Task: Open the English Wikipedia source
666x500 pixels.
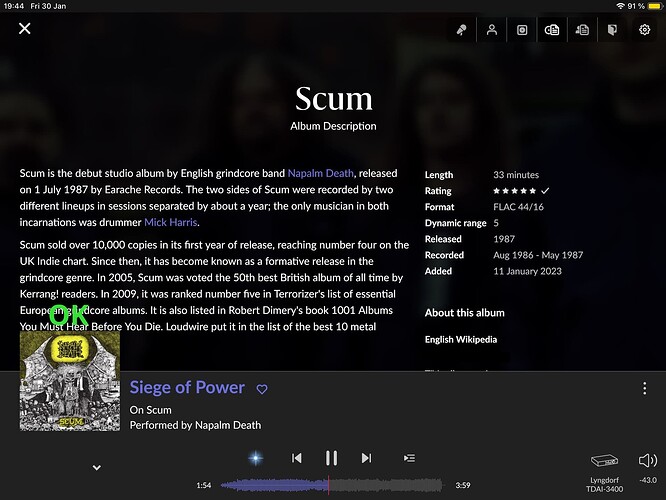Action: tap(461, 339)
